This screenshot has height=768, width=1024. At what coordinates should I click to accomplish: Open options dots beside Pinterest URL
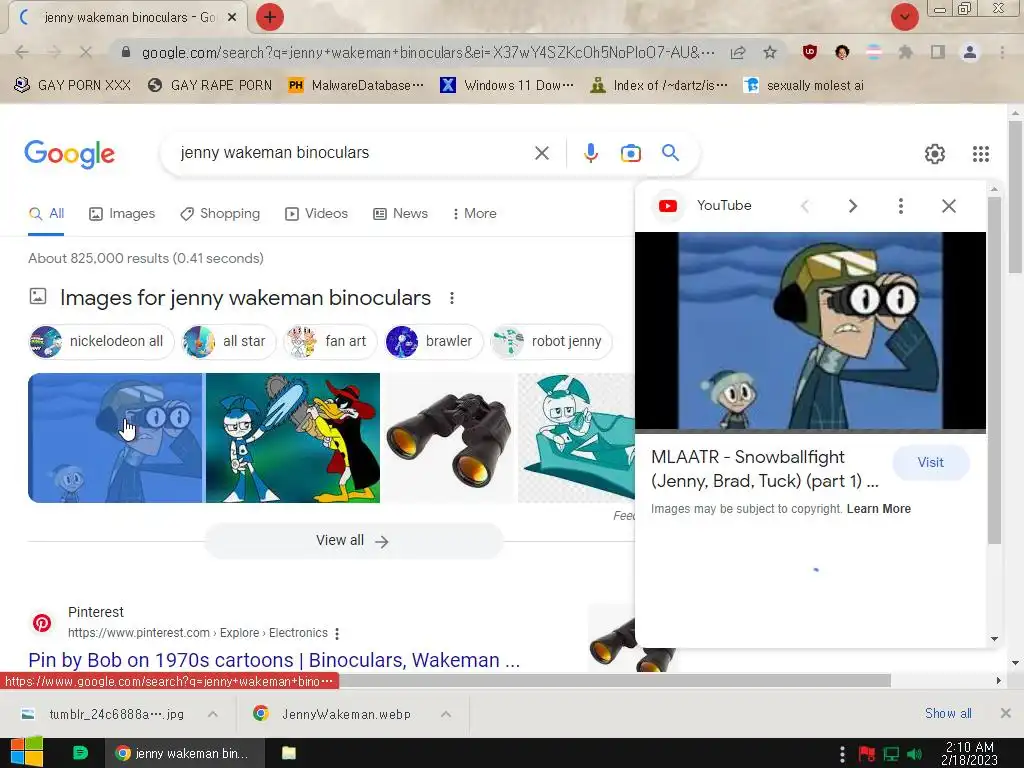337,633
